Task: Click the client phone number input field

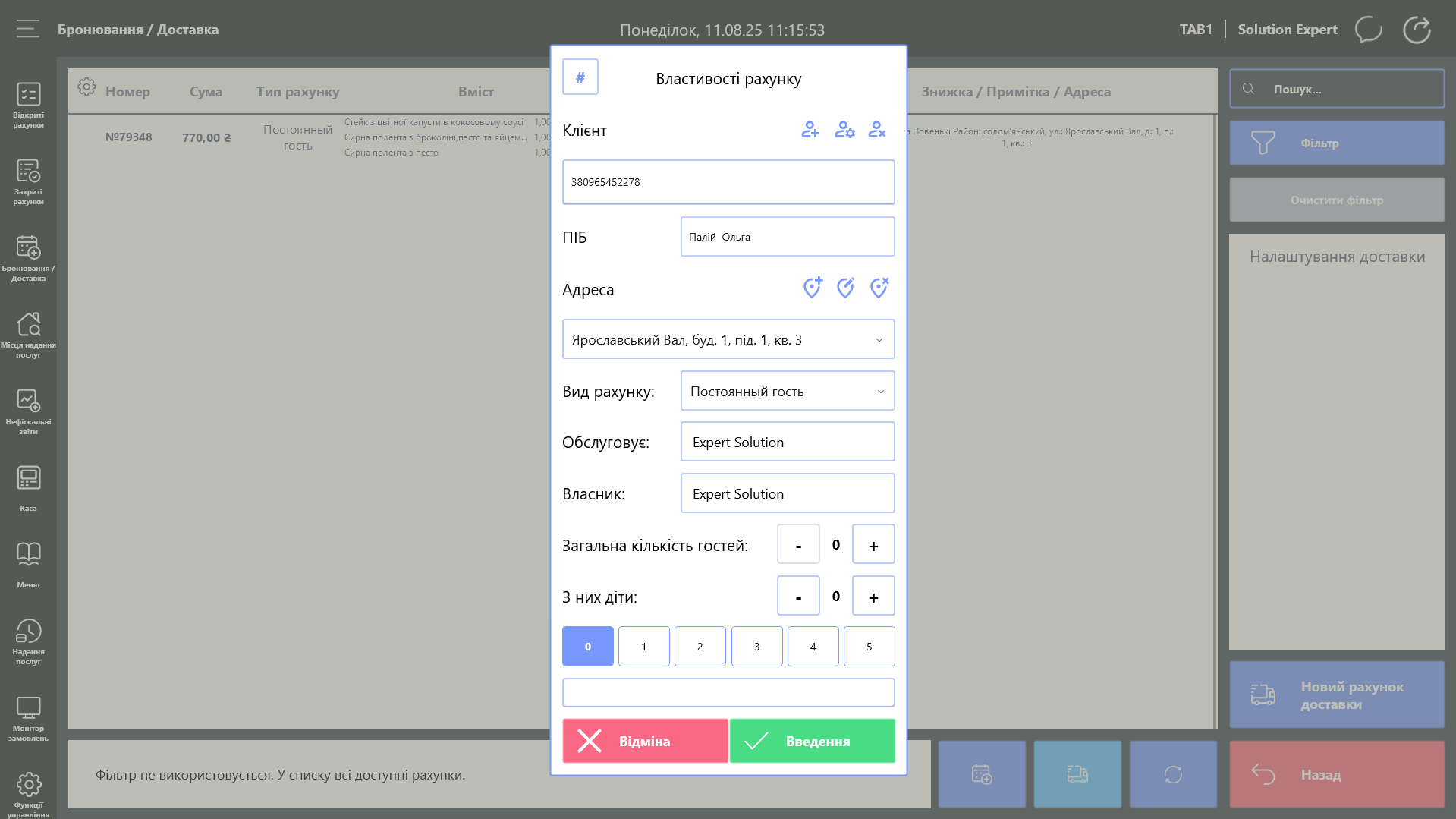Action: tap(728, 182)
